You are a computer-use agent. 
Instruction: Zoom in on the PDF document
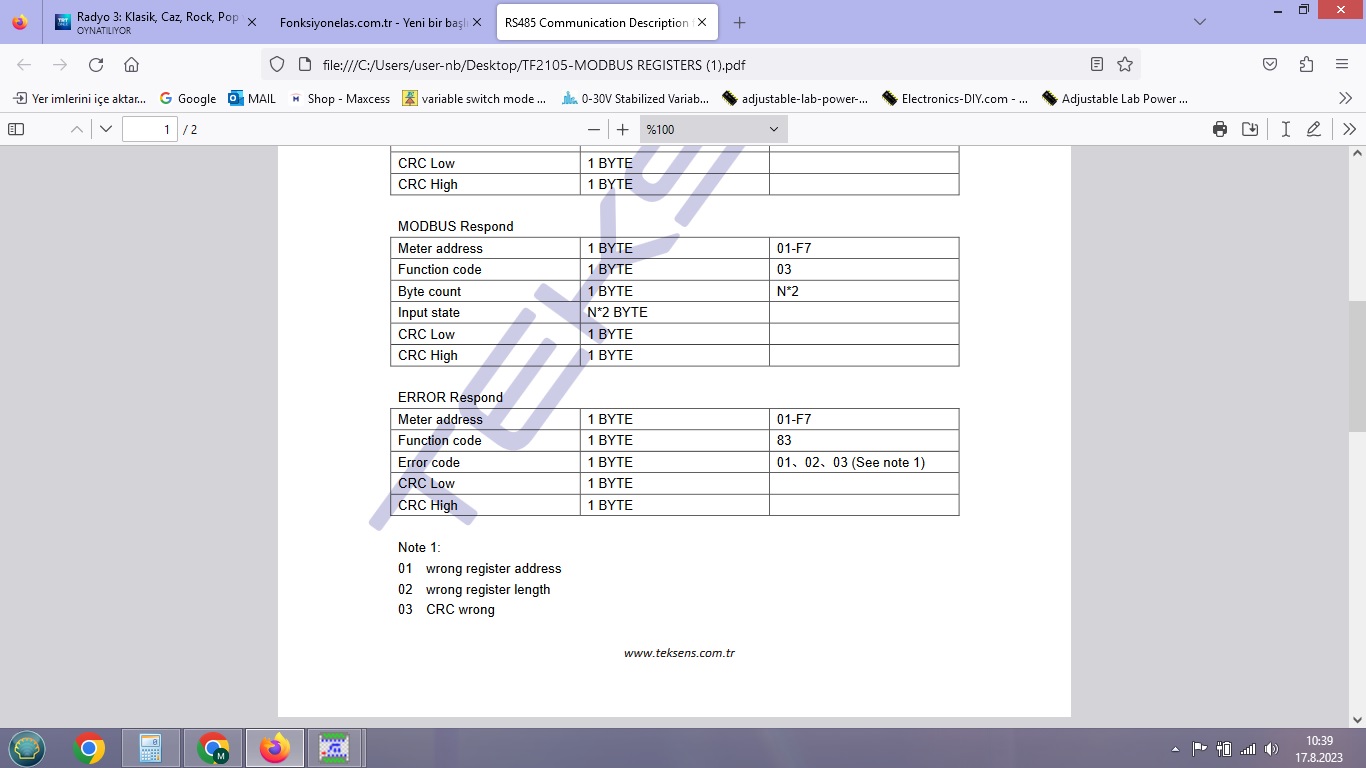pyautogui.click(x=623, y=129)
